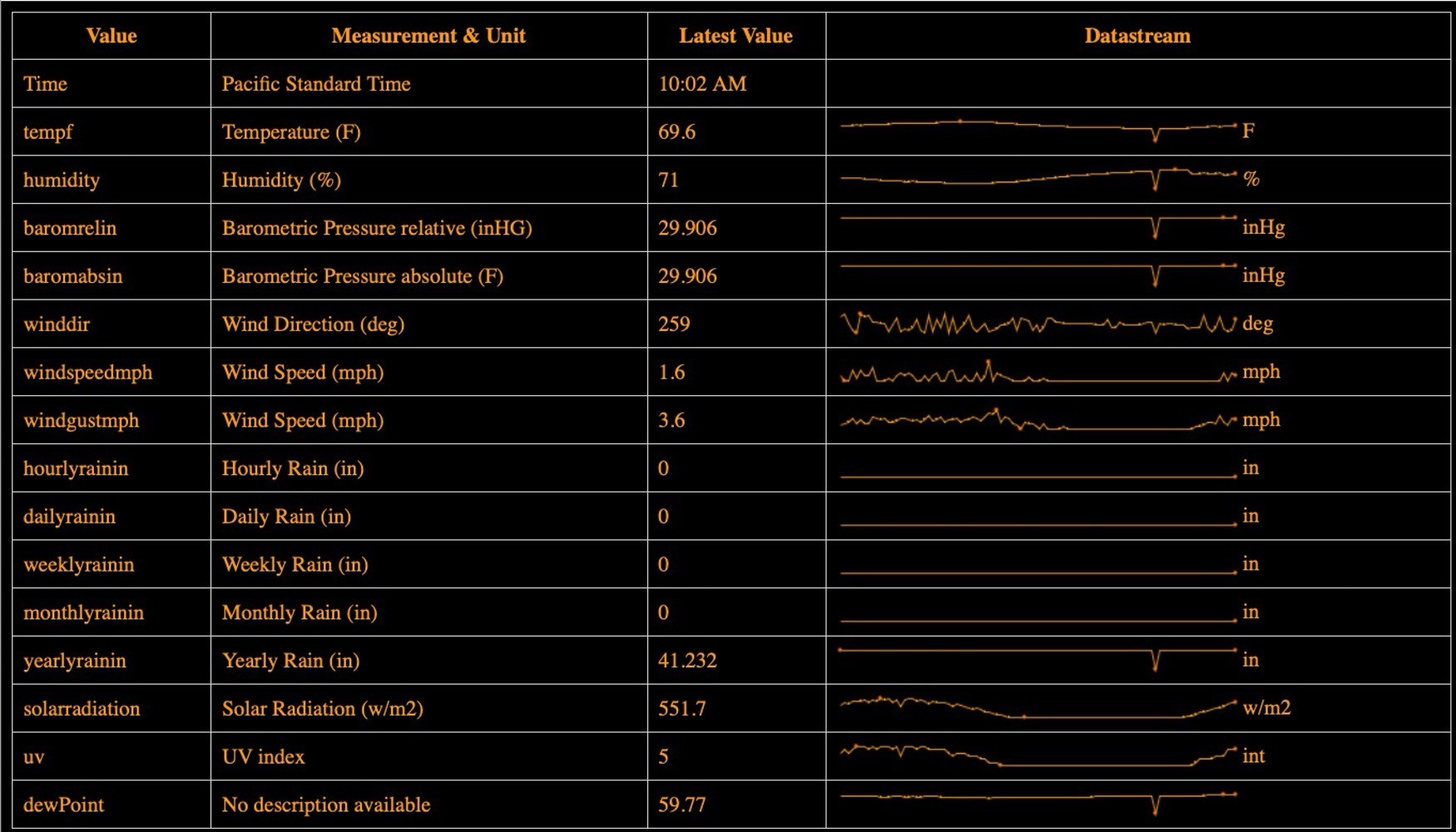Image resolution: width=1456 pixels, height=832 pixels.
Task: Select the dailyrainin row label
Action: [69, 518]
